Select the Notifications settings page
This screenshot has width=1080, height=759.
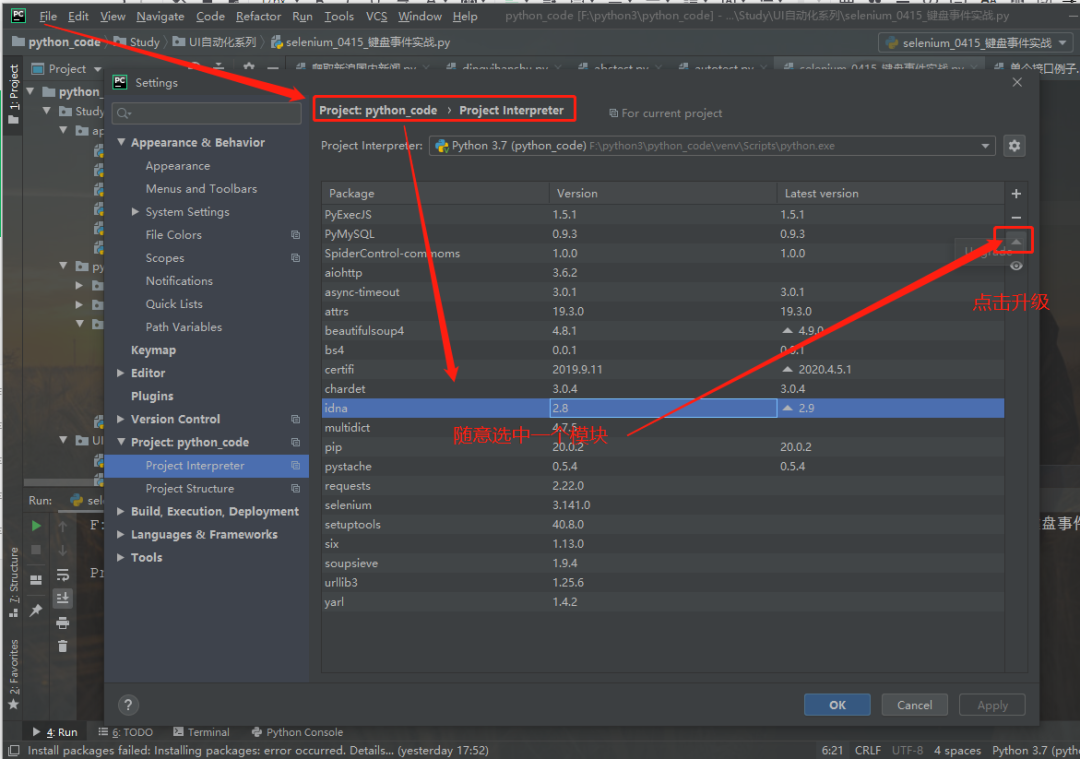[x=179, y=281]
